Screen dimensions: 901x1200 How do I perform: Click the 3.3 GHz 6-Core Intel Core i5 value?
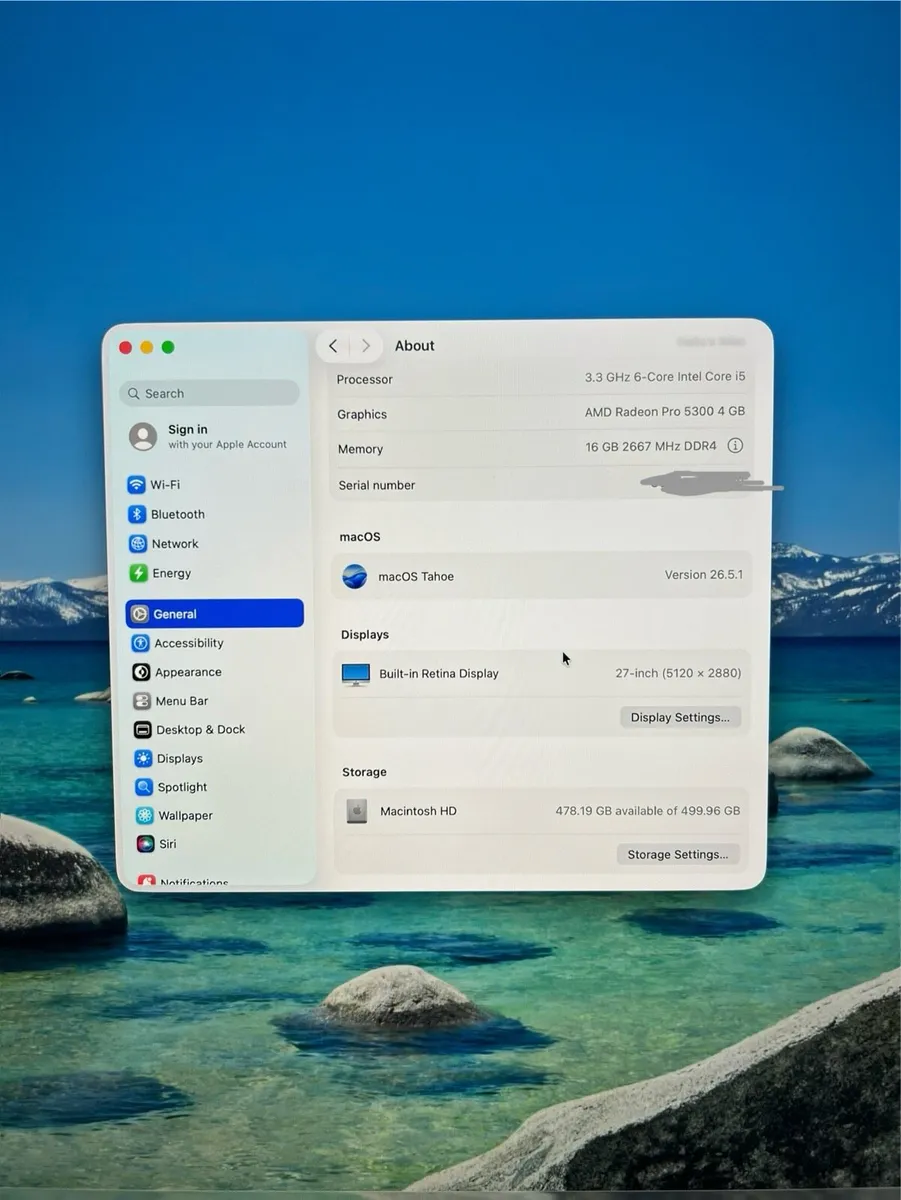(x=665, y=377)
